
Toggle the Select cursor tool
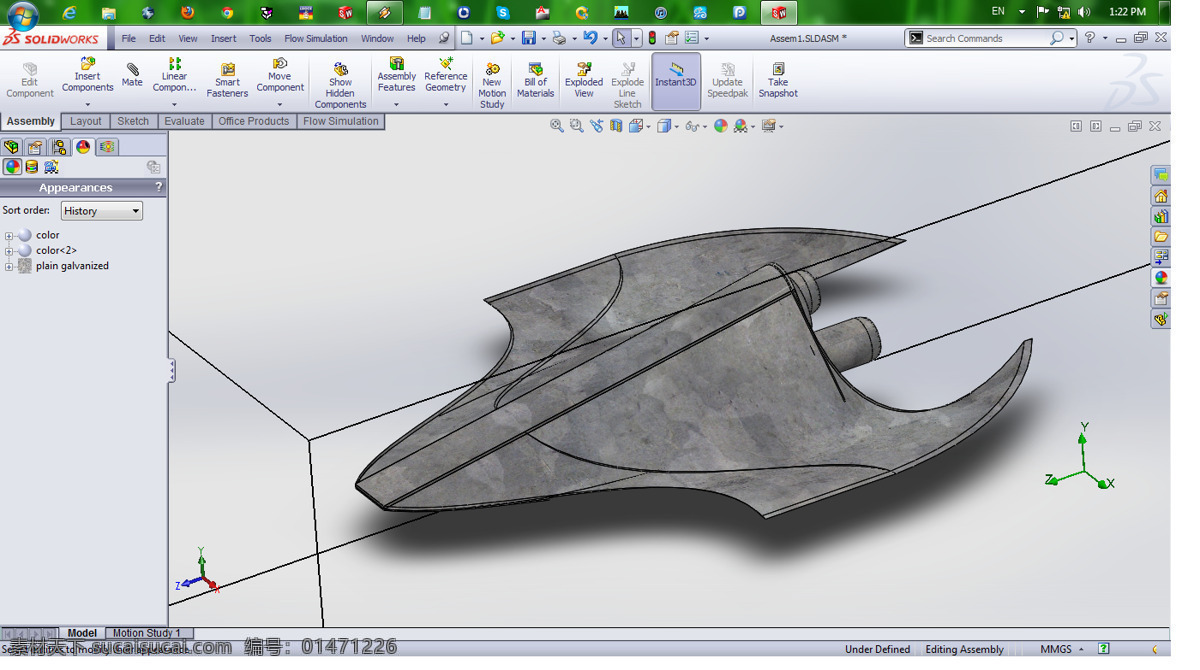pyautogui.click(x=620, y=38)
